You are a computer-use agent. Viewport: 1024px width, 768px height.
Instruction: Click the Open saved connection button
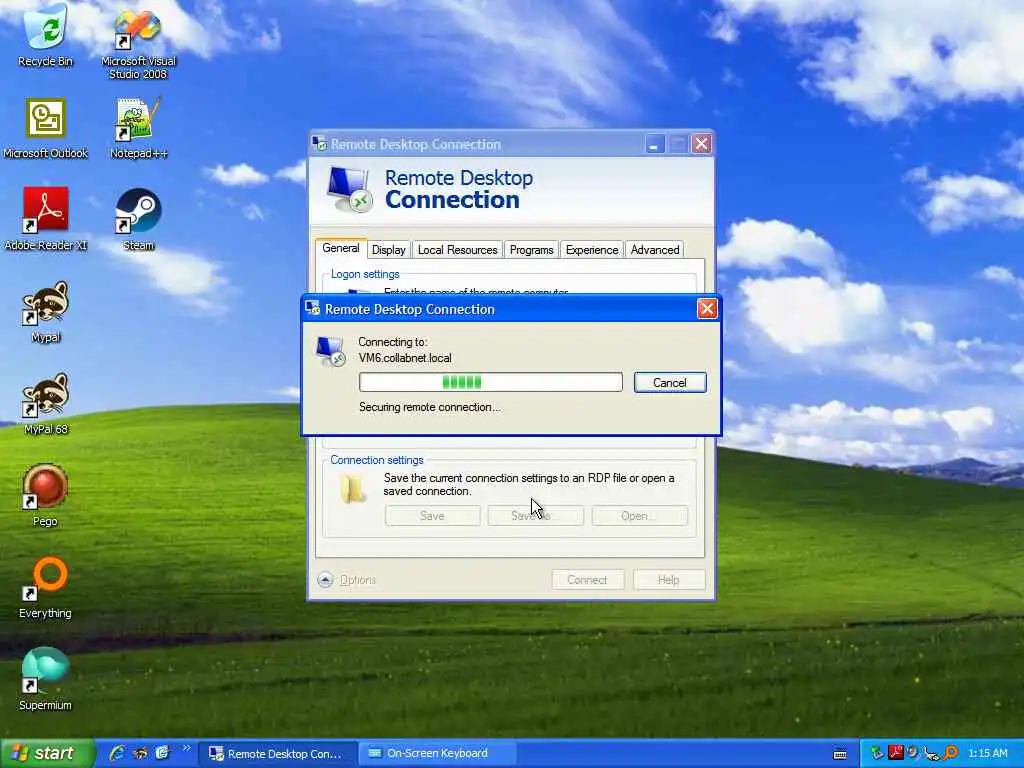coord(639,516)
